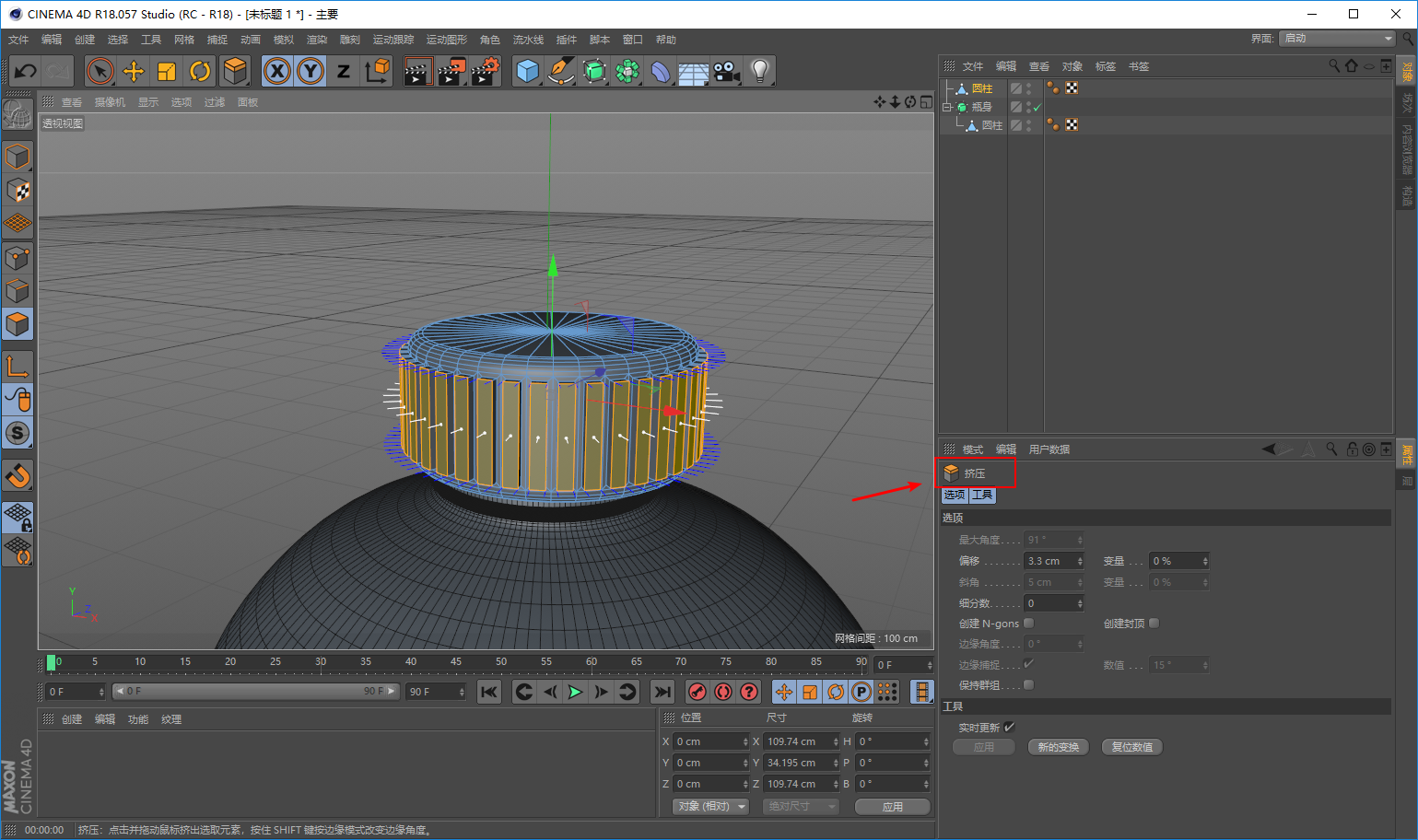Image resolution: width=1418 pixels, height=840 pixels.
Task: Click the coordinates 应用 button
Action: pos(893,807)
